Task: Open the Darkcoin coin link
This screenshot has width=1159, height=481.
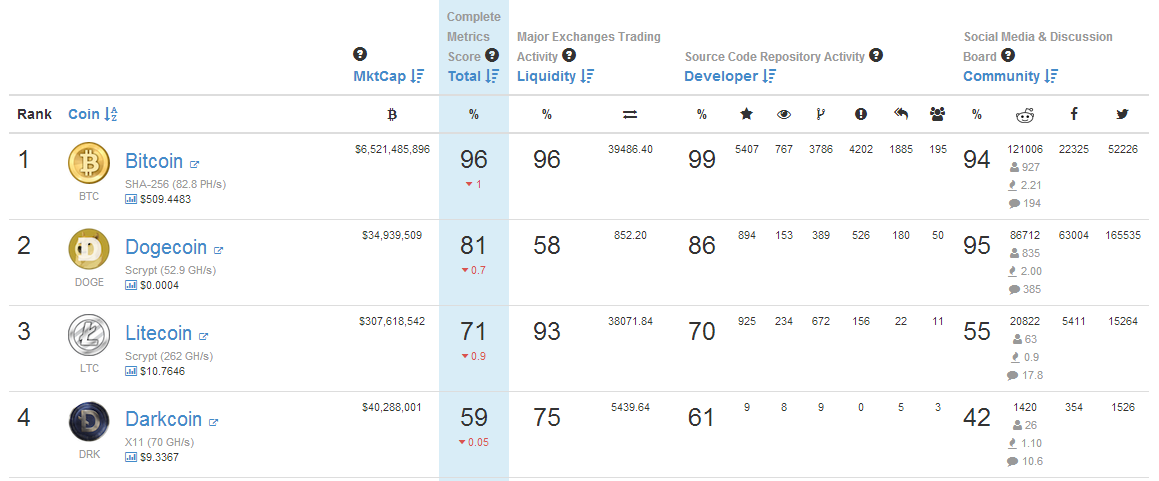Action: coord(163,419)
